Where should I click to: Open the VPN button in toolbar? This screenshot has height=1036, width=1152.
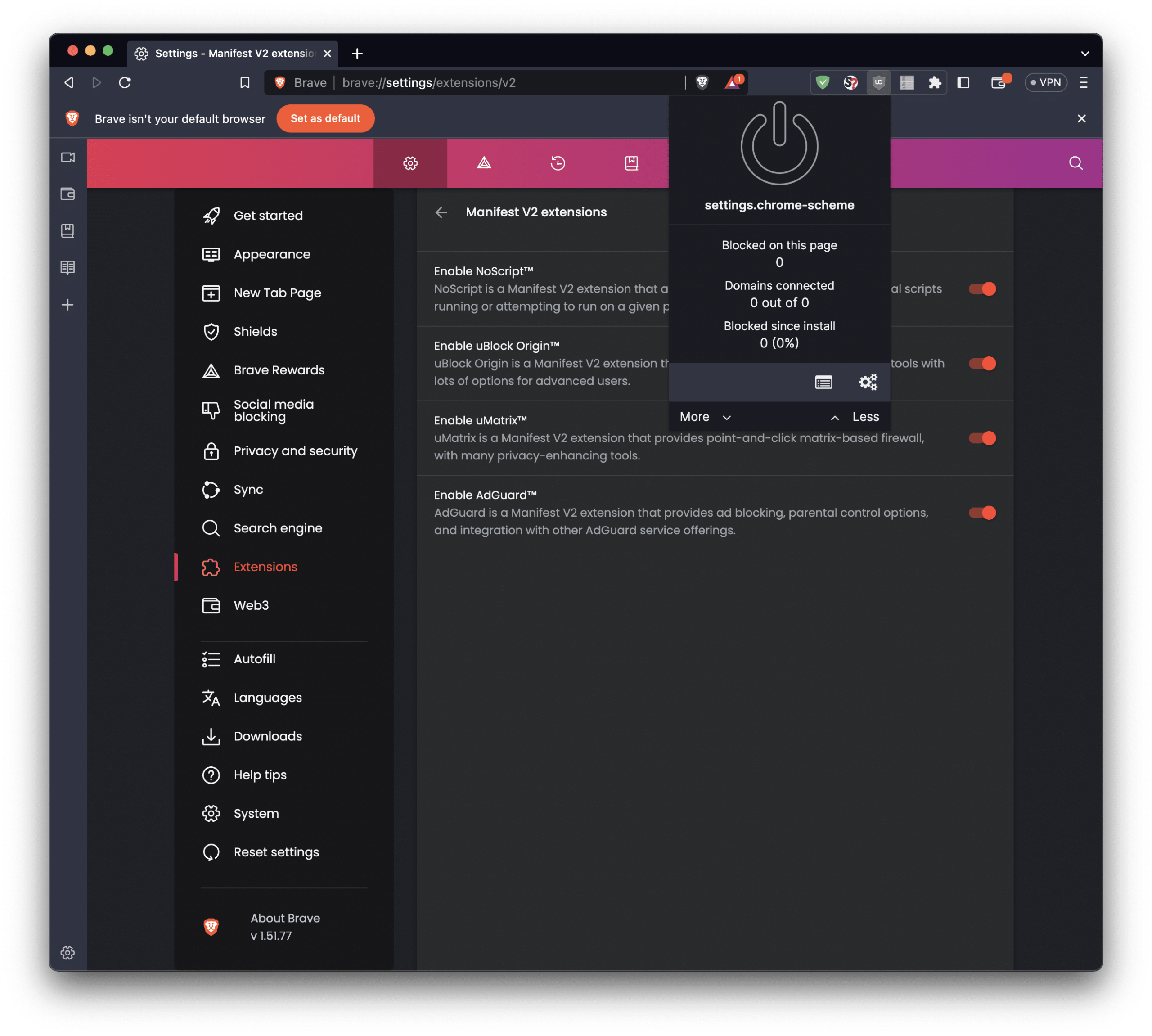point(1046,82)
